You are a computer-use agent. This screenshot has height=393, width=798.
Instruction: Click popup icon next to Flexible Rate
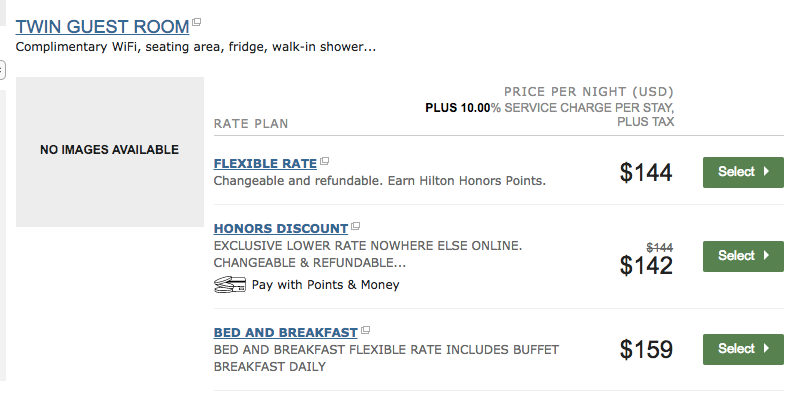pyautogui.click(x=324, y=161)
